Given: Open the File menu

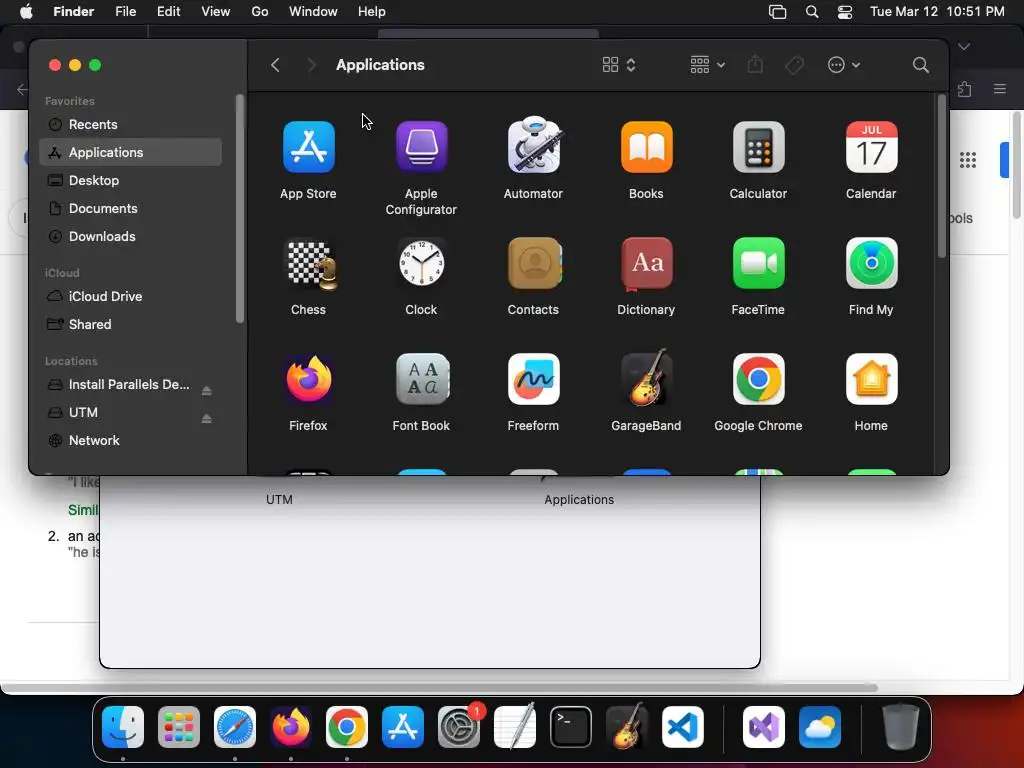Looking at the screenshot, I should (x=125, y=12).
